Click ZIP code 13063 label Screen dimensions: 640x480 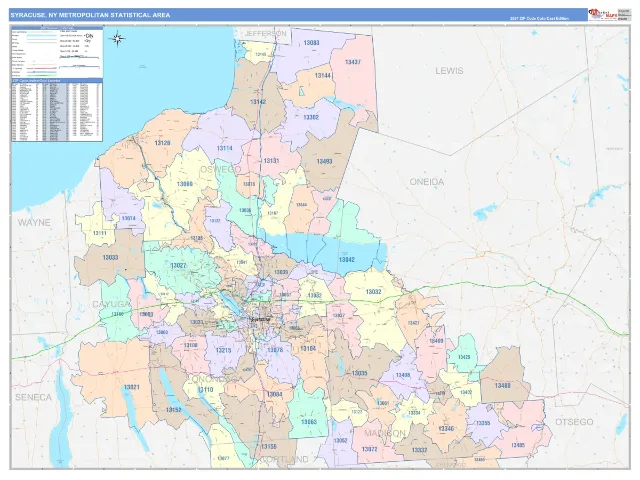pyautogui.click(x=309, y=422)
